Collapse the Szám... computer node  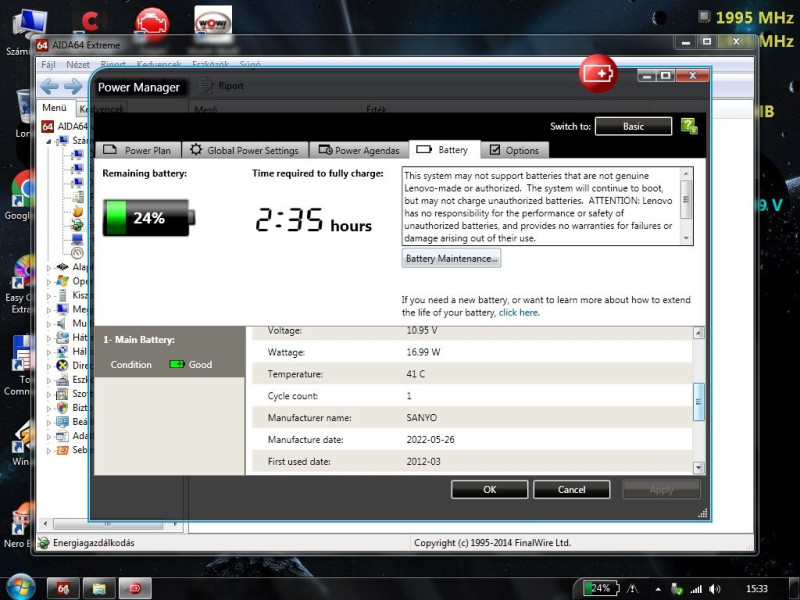click(x=49, y=141)
